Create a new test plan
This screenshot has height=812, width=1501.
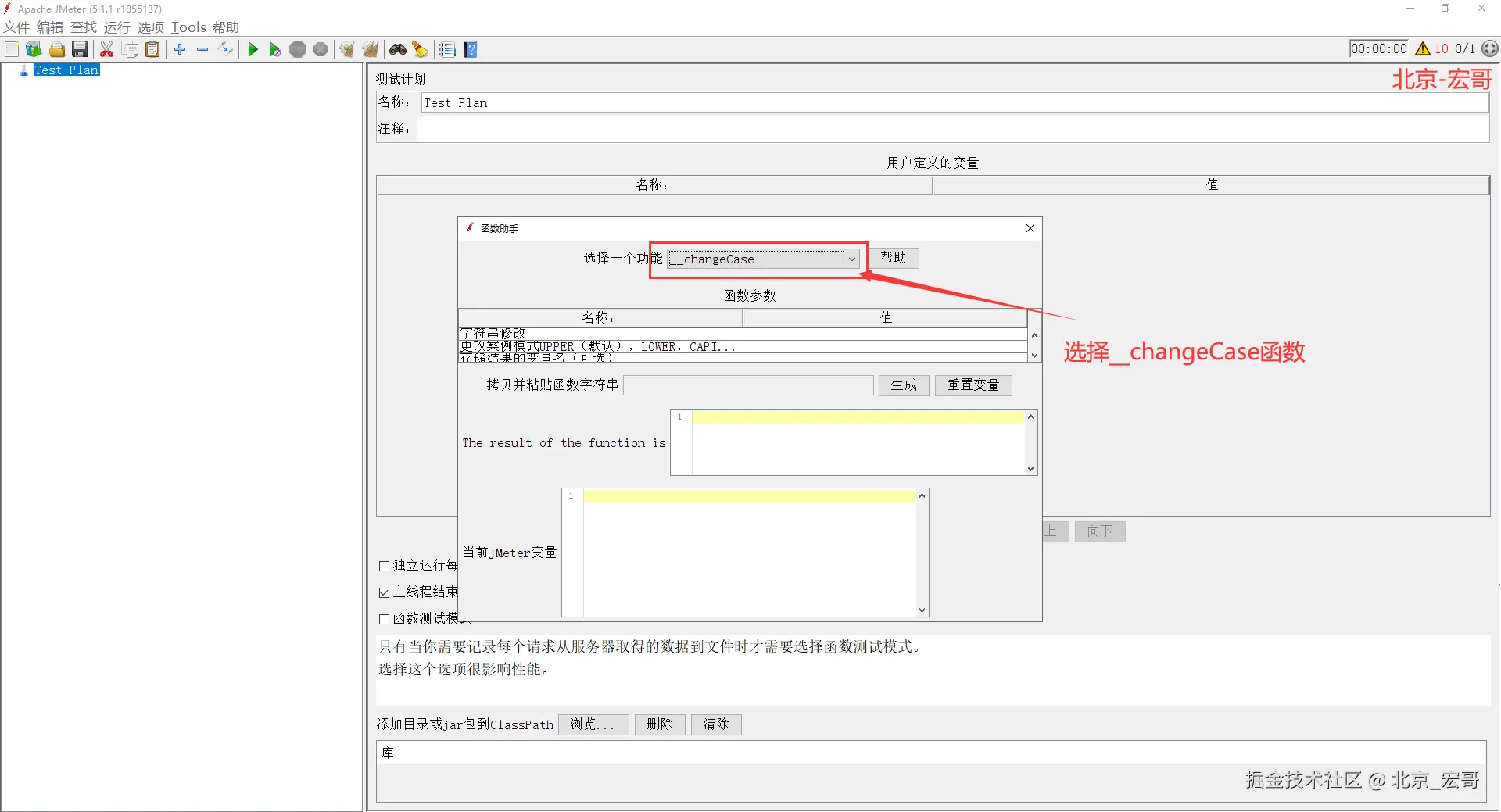12,49
